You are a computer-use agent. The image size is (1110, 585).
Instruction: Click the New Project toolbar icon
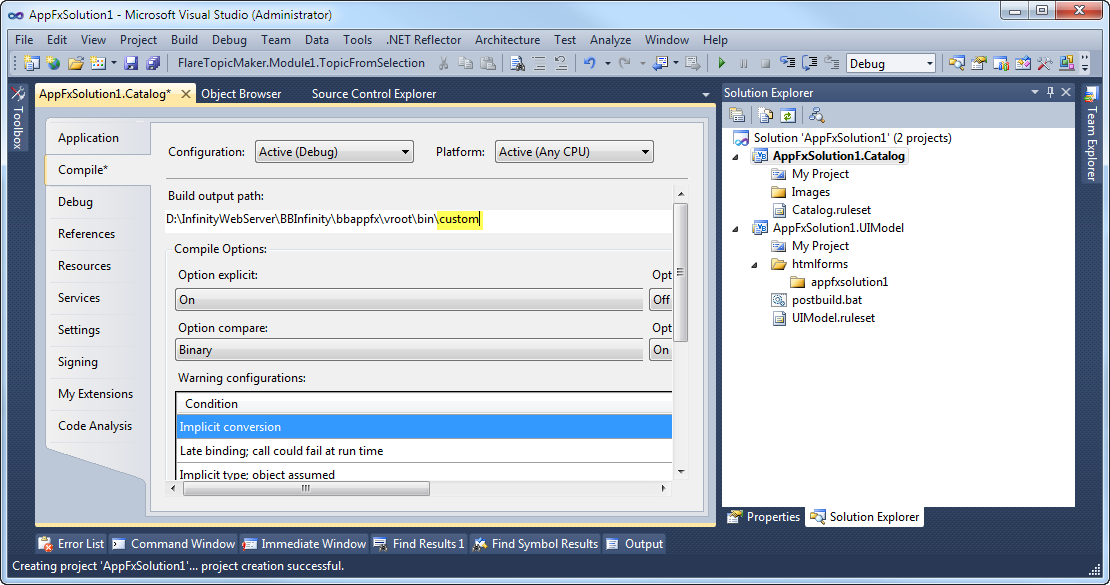click(x=32, y=63)
